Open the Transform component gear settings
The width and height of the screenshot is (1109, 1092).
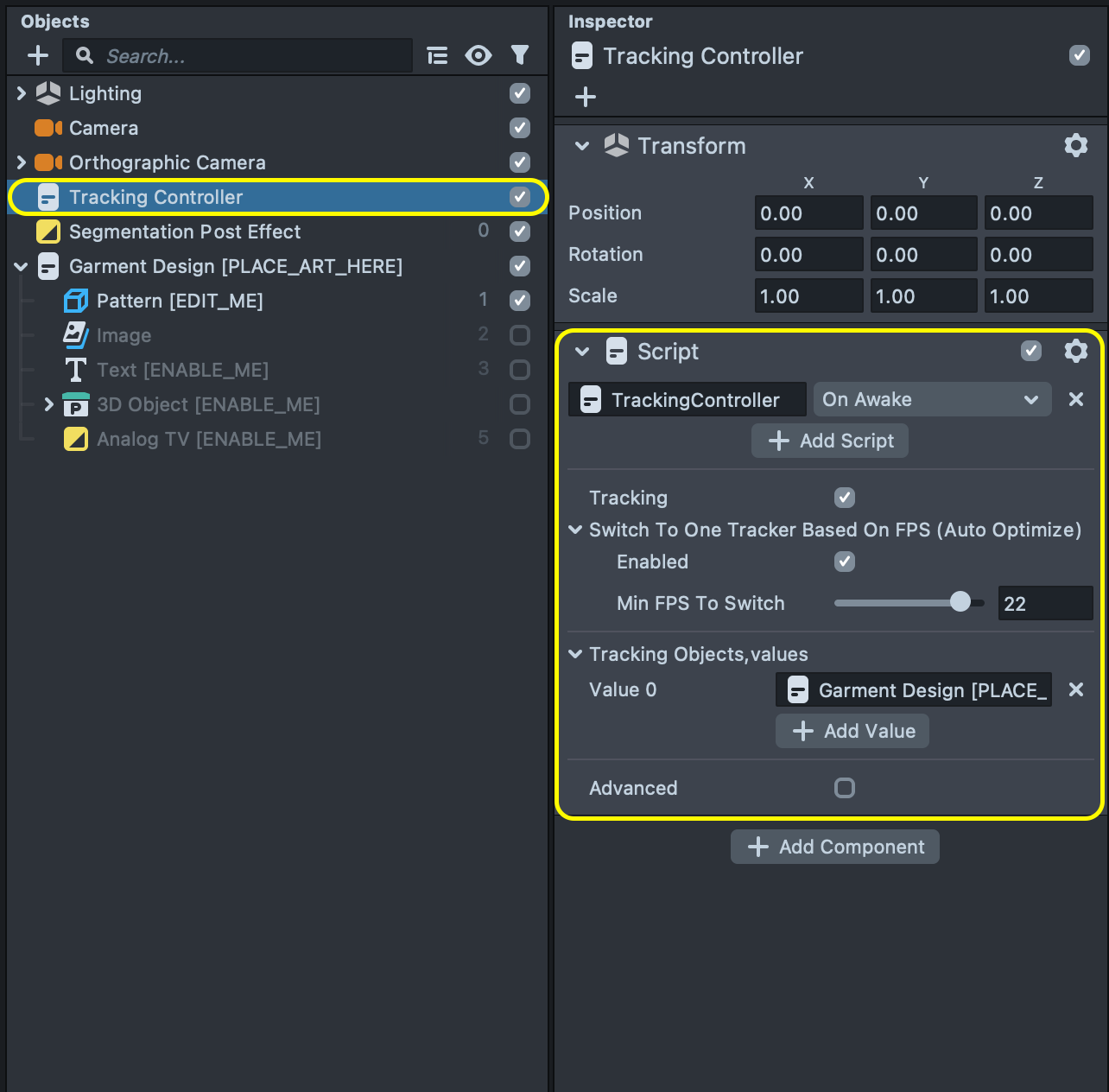(1075, 145)
